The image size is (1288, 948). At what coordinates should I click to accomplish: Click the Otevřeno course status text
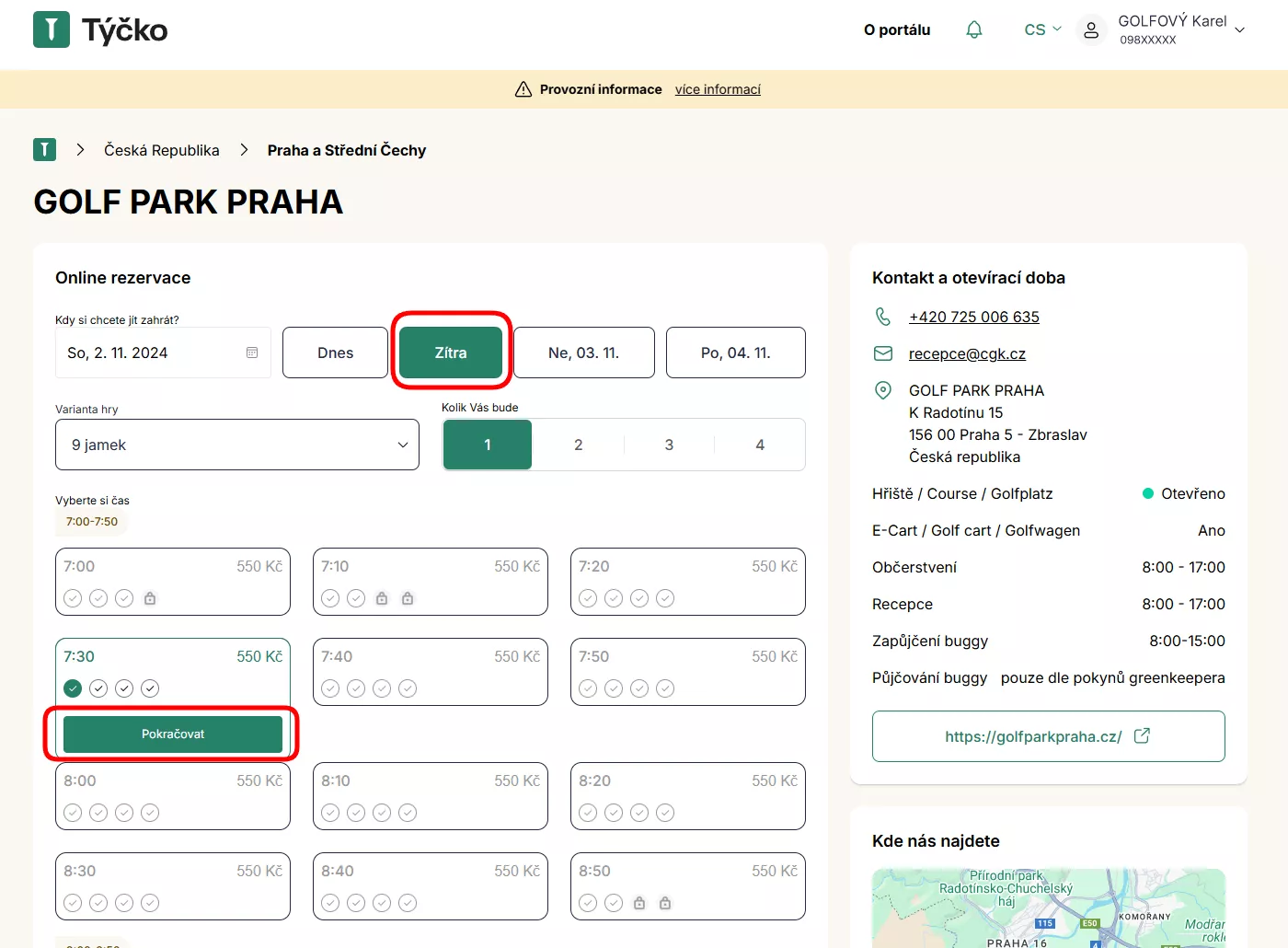tap(1192, 493)
